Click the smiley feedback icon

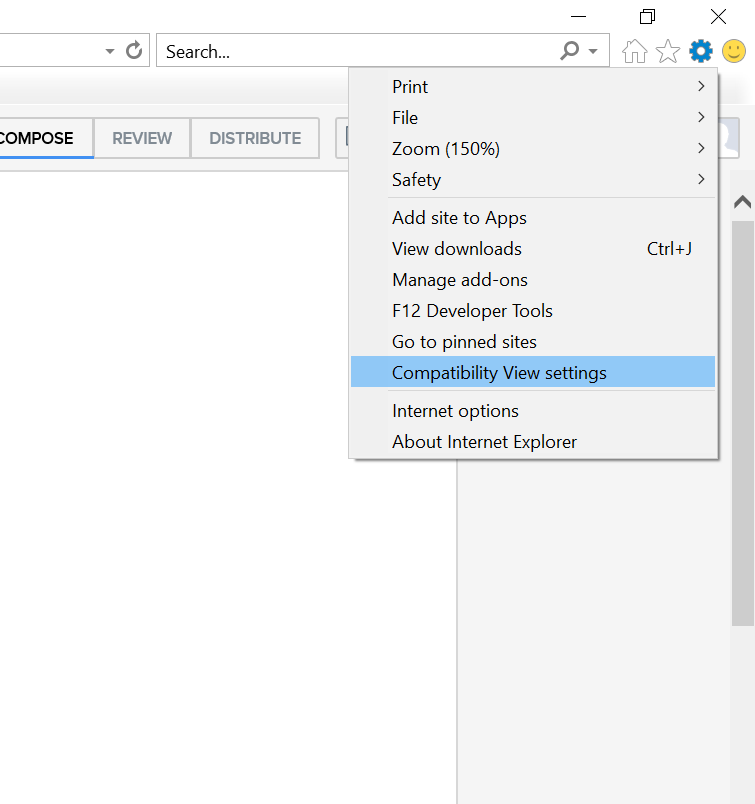(x=733, y=51)
